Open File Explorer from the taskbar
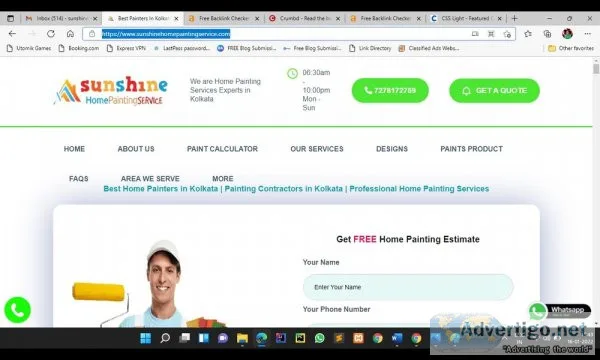The image size is (600, 360). click(242, 338)
